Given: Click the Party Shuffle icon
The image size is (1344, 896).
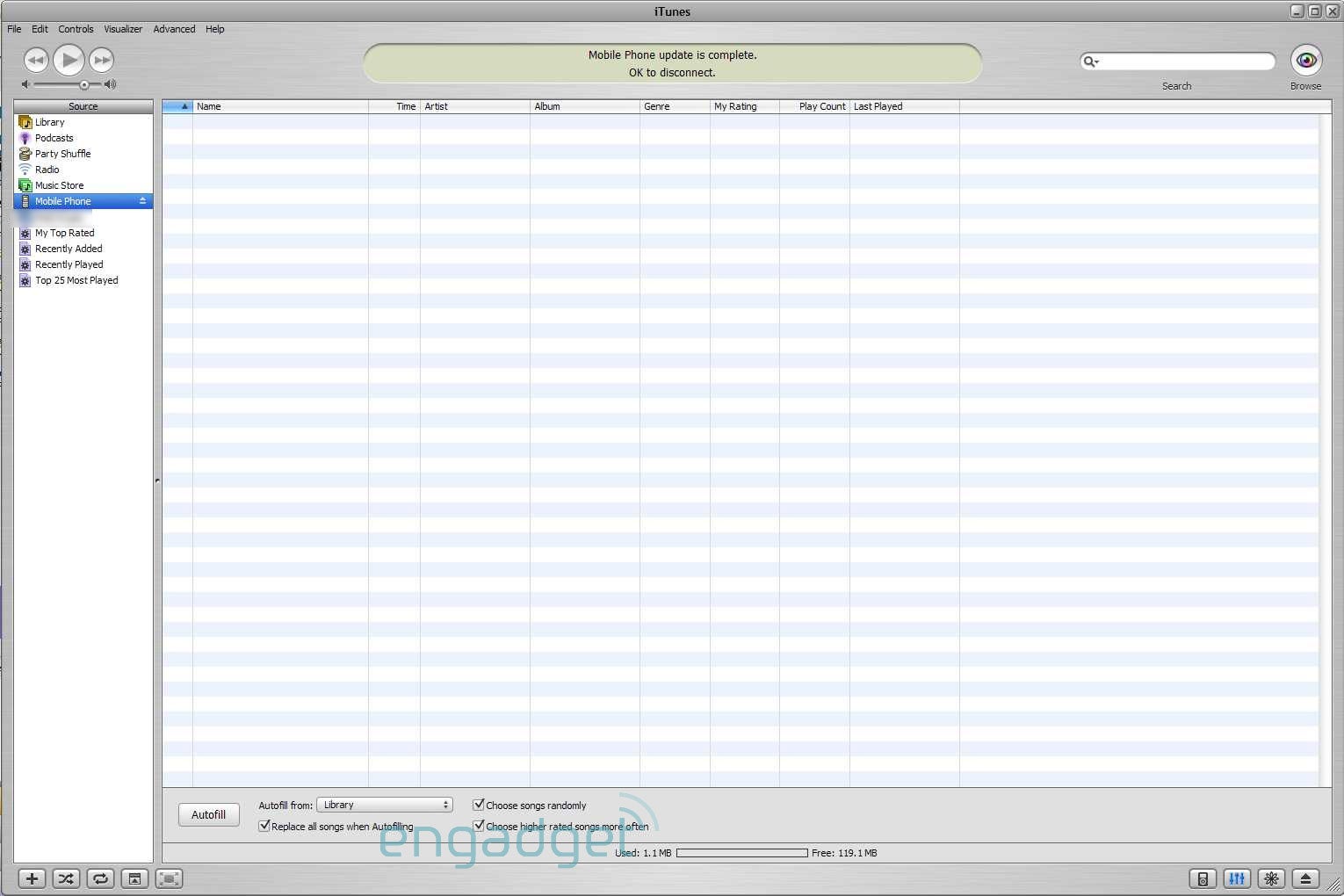Looking at the screenshot, I should click(x=25, y=154).
